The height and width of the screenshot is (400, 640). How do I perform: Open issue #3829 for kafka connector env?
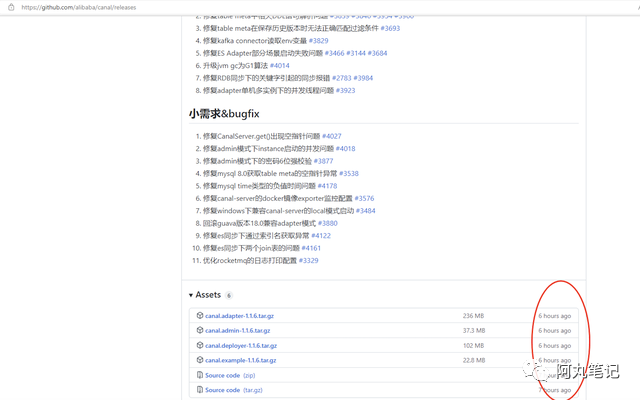(x=318, y=41)
